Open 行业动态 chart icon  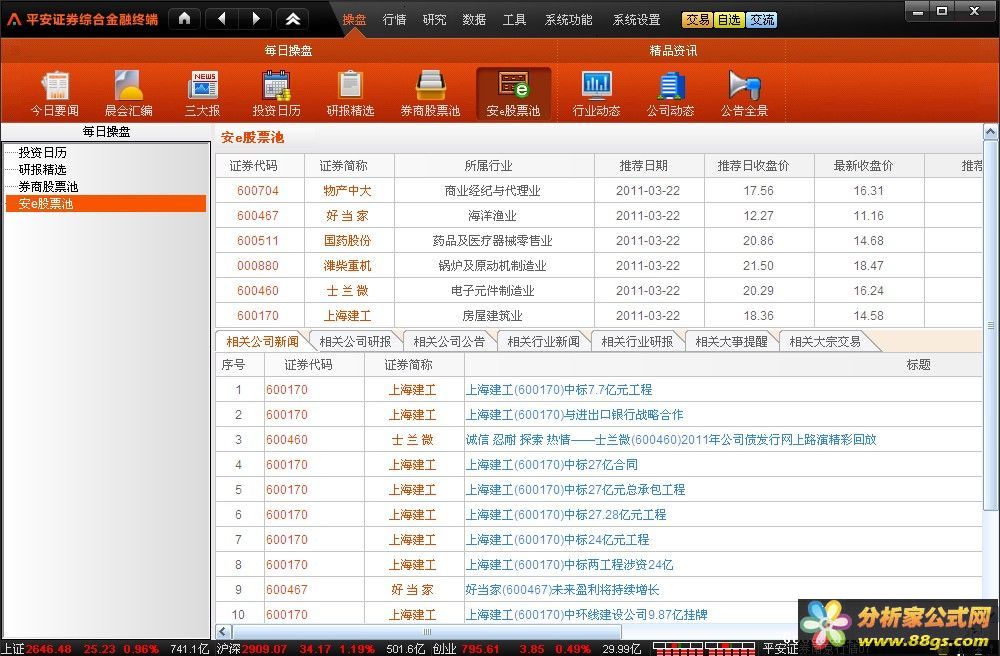tap(596, 94)
